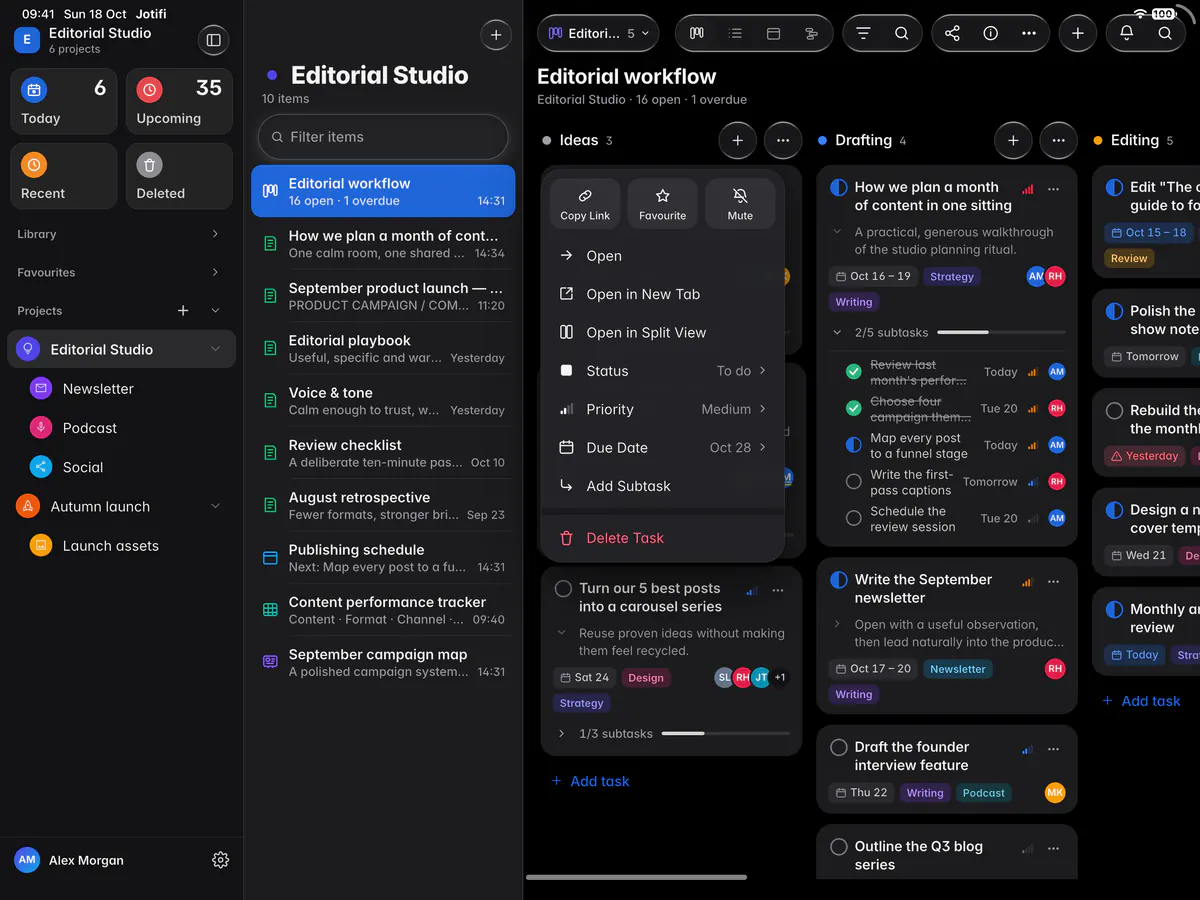The height and width of the screenshot is (900, 1200).
Task: Open the Voice & tone document
Action: (x=384, y=400)
